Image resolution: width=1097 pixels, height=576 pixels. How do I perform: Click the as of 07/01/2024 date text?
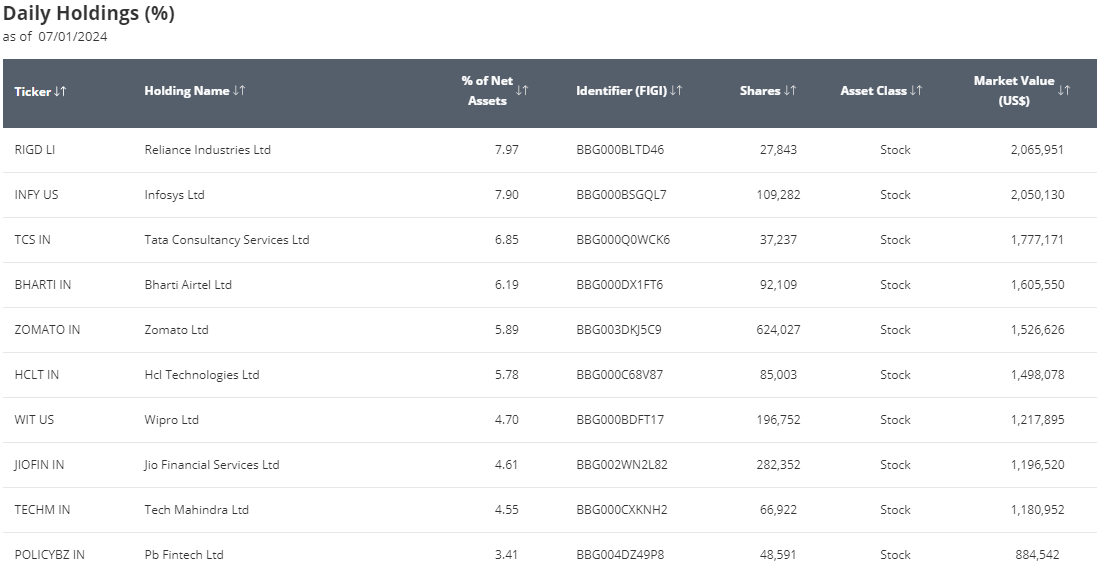click(x=55, y=36)
